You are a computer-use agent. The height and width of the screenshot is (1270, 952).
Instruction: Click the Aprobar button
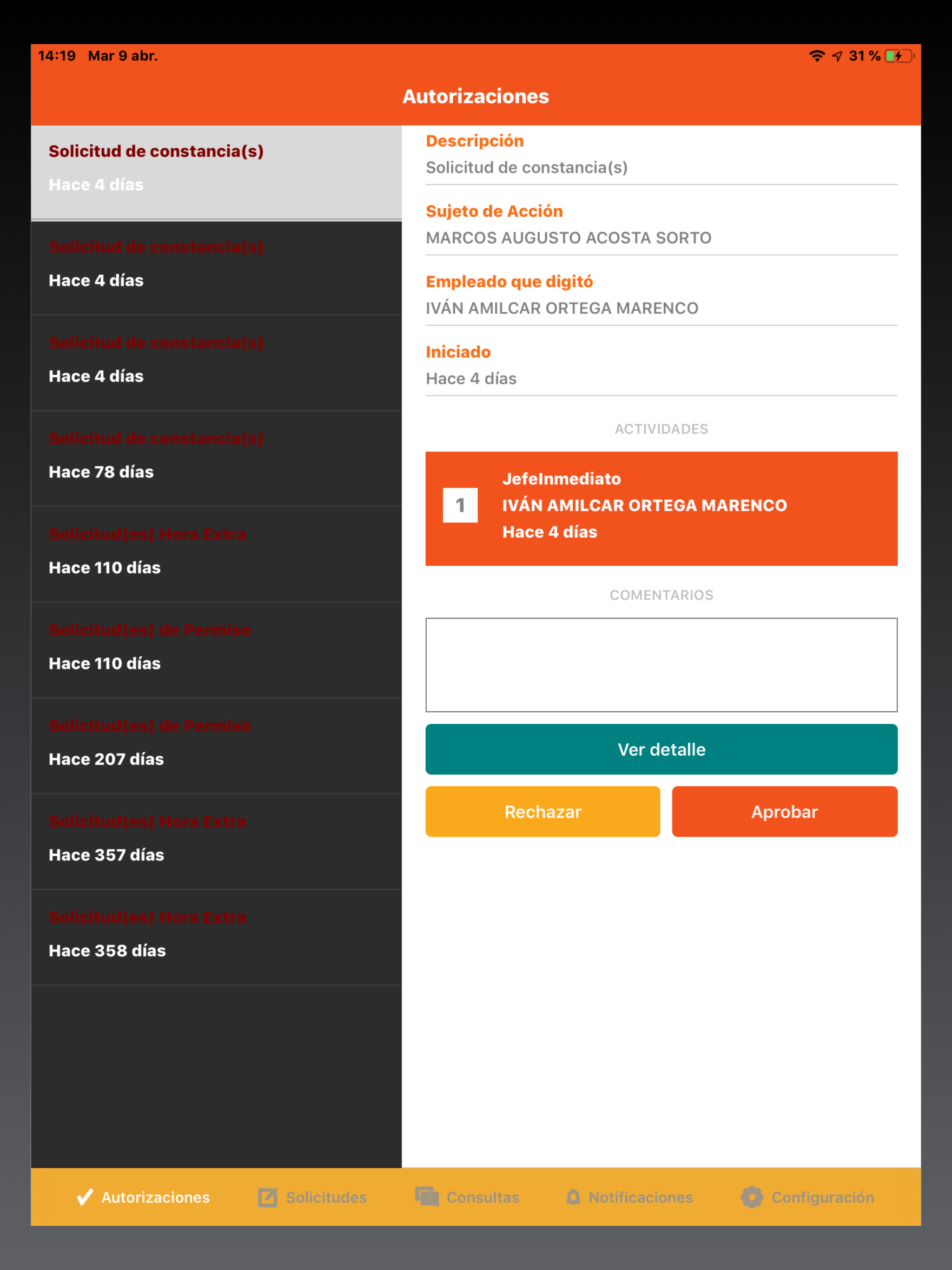(784, 811)
